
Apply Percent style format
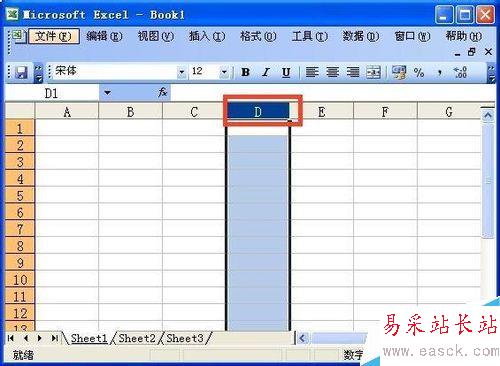[419, 72]
